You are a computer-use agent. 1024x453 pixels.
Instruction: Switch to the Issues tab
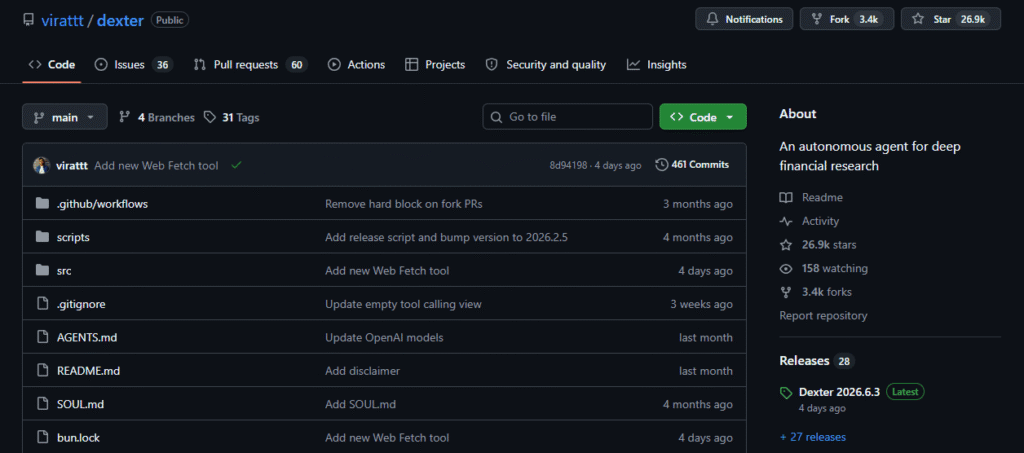133,65
